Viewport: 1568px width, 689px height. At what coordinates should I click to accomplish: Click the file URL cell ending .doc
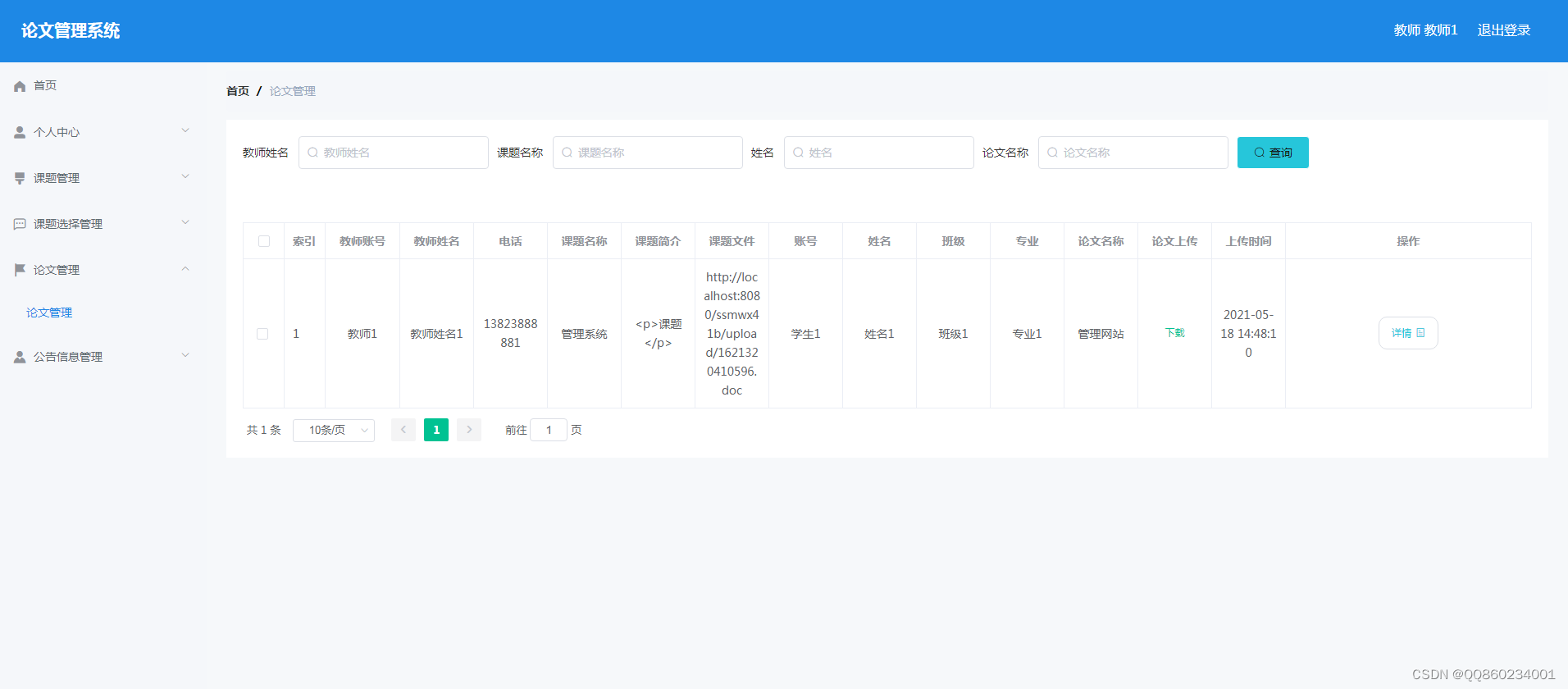[732, 334]
